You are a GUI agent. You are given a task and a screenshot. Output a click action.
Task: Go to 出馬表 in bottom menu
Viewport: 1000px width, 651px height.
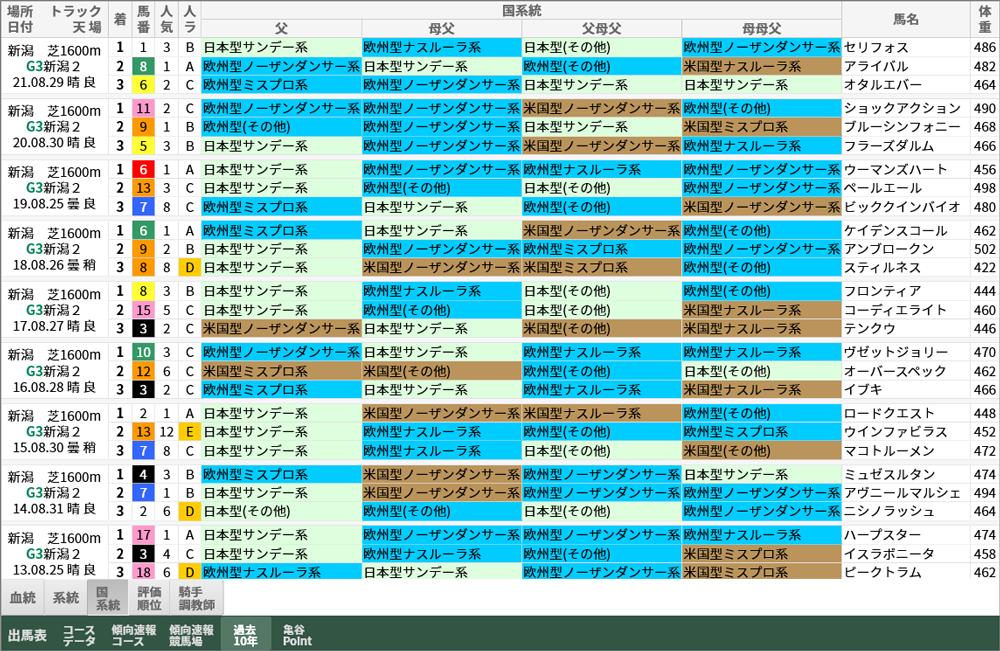(27, 635)
